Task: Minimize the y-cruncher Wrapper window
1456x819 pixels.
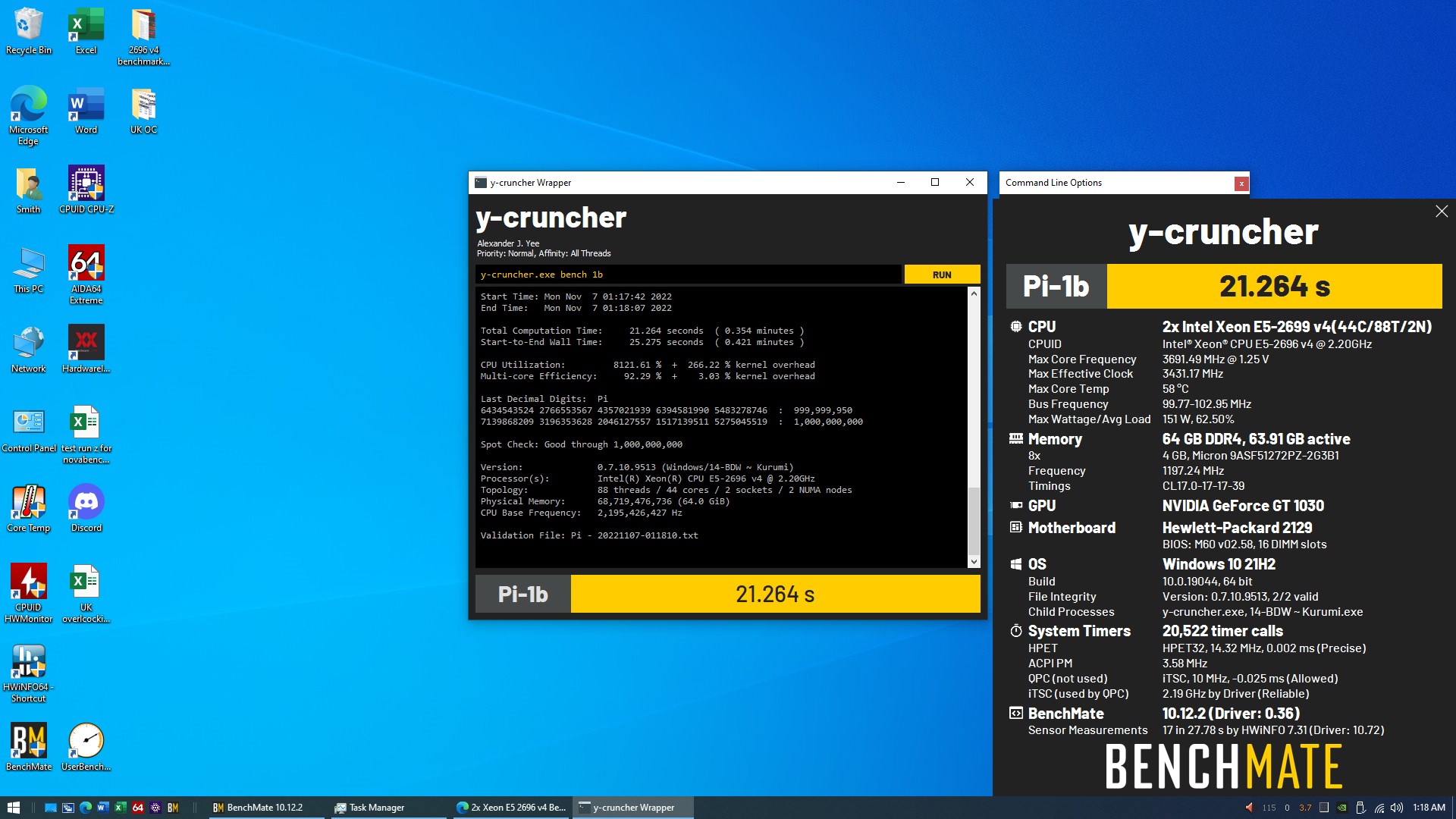Action: 901,182
